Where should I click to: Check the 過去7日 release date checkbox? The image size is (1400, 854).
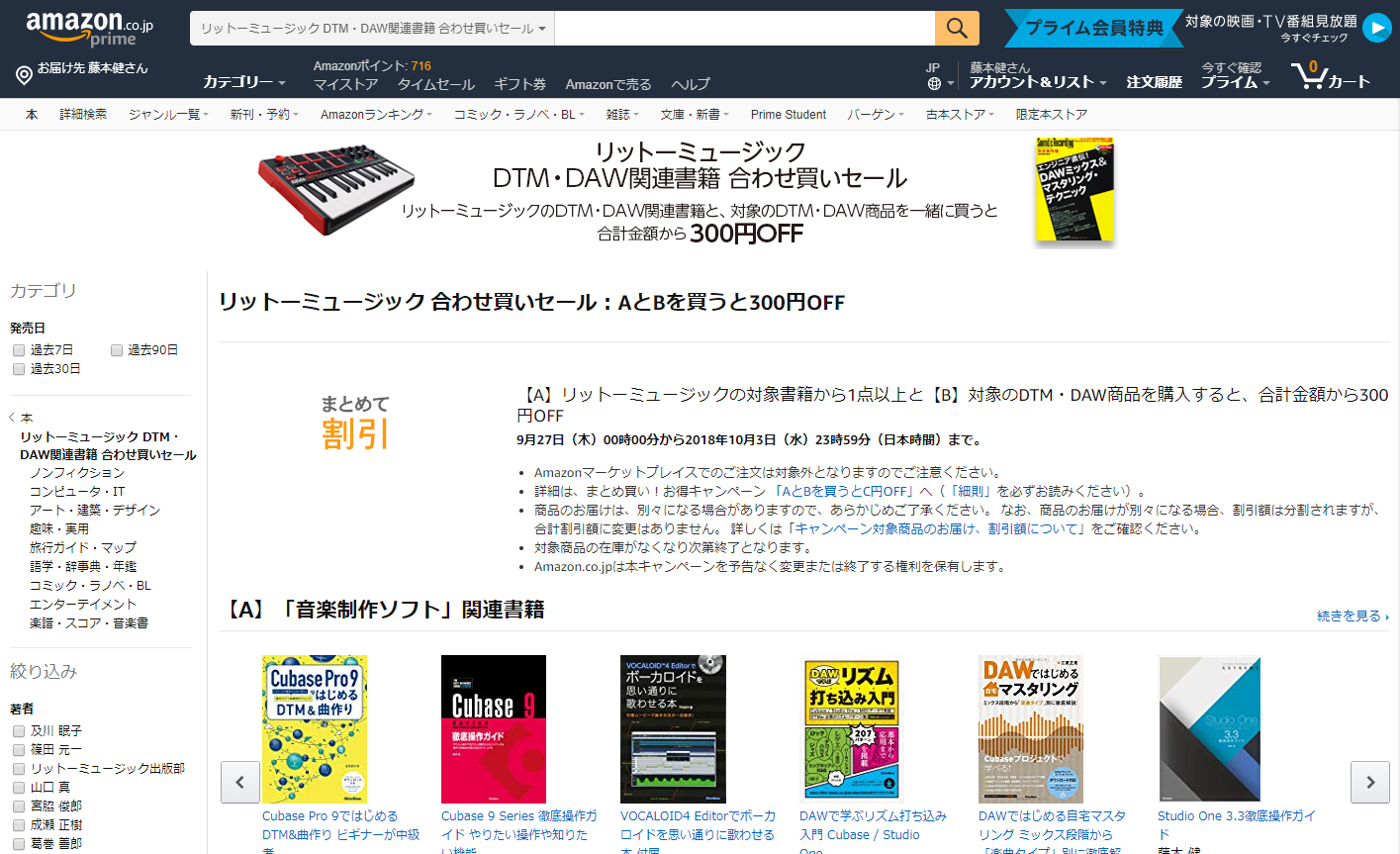(19, 350)
